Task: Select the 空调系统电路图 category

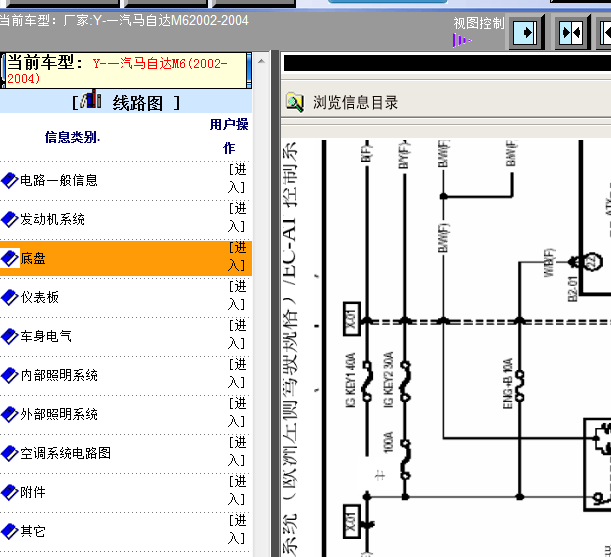Action: pyautogui.click(x=65, y=453)
